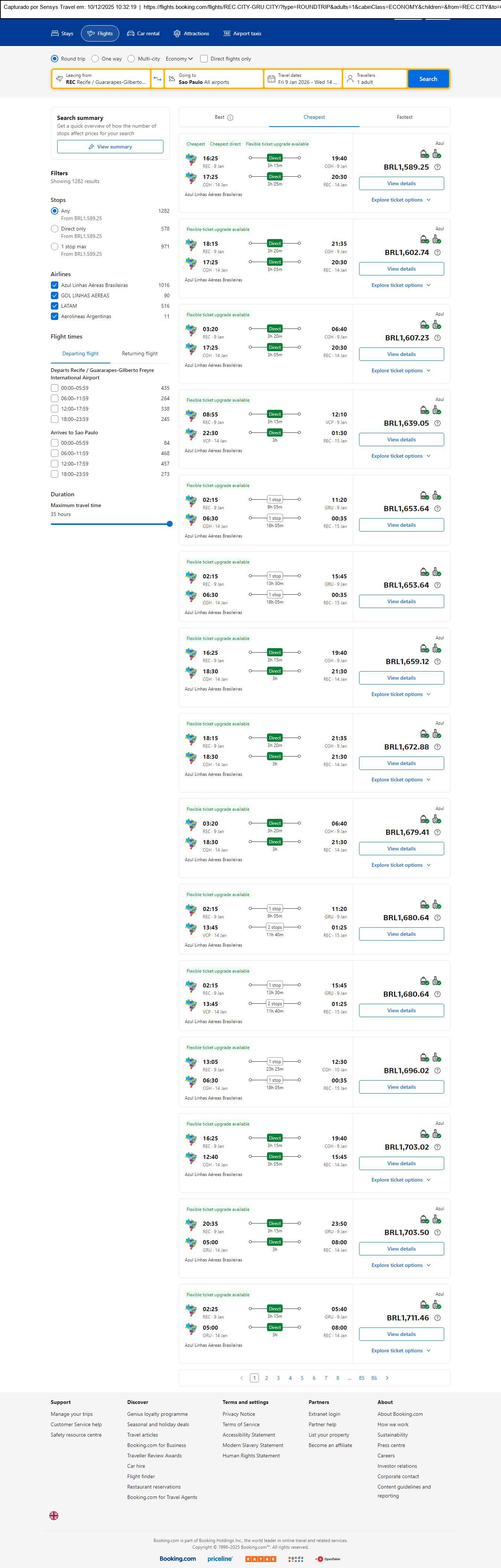Expand Explore ticket options for BRL1,589.25 flight
501x1568 pixels.
401,200
